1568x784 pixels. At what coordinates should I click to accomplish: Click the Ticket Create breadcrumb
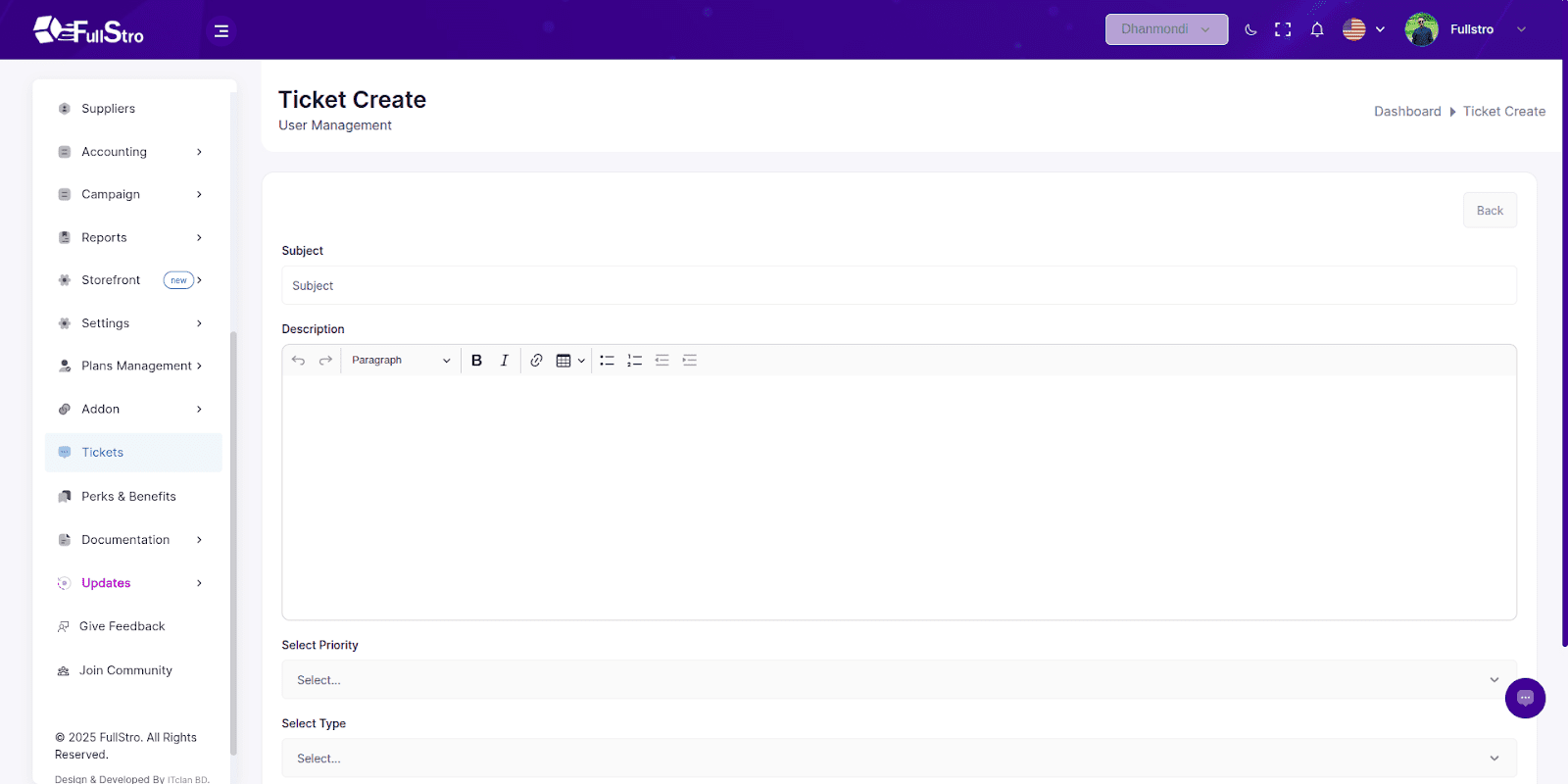tap(1504, 112)
